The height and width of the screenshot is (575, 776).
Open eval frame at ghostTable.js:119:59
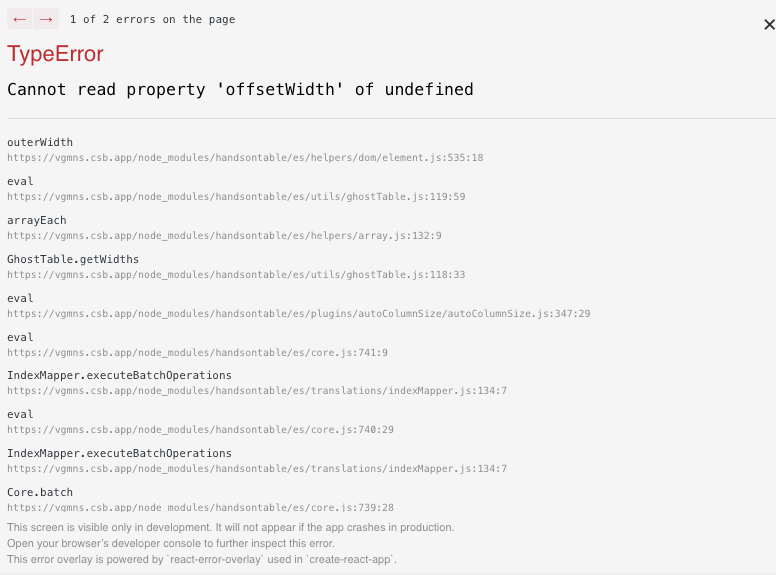click(236, 196)
